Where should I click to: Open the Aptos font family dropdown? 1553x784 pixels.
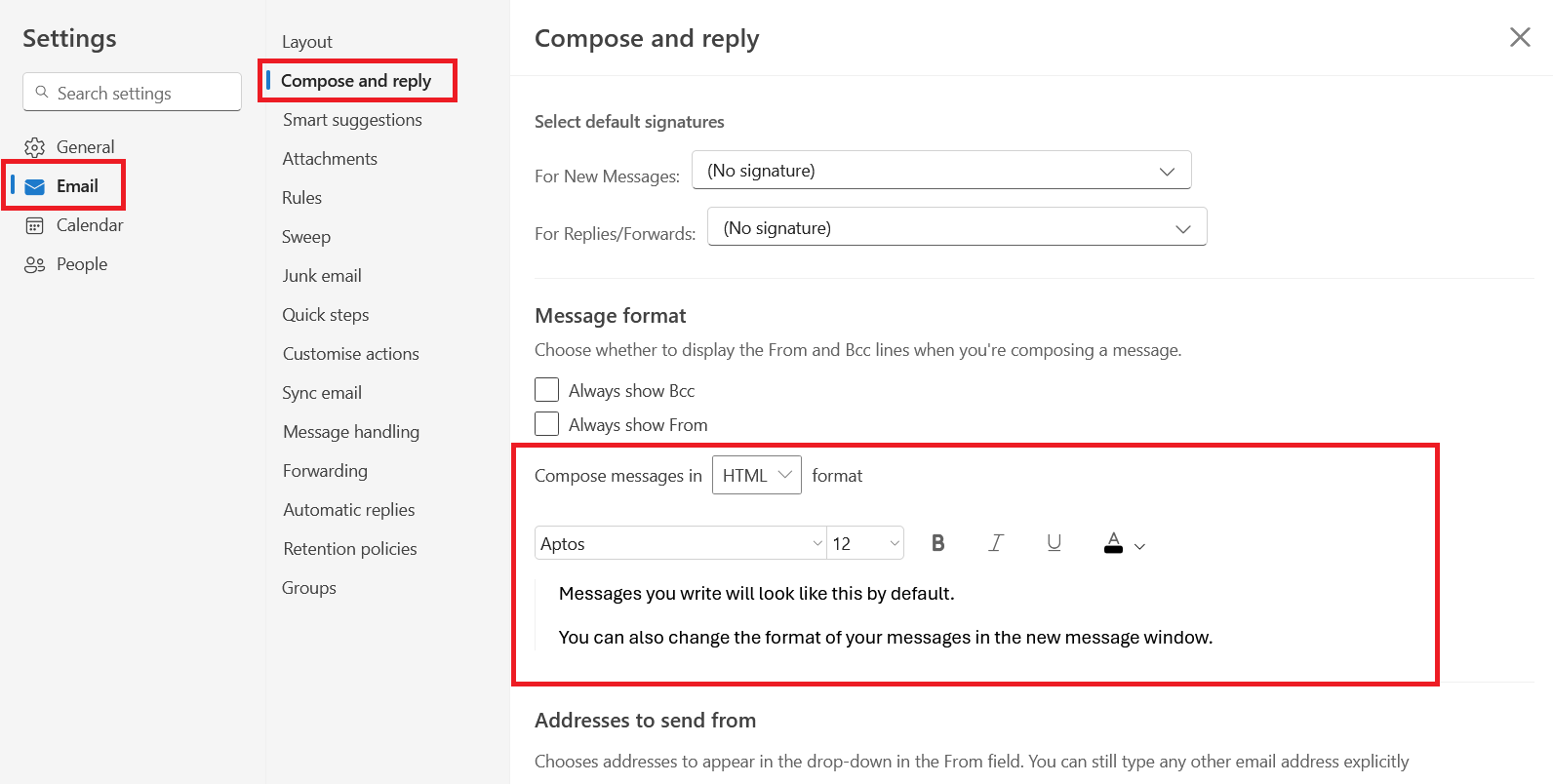tap(681, 543)
